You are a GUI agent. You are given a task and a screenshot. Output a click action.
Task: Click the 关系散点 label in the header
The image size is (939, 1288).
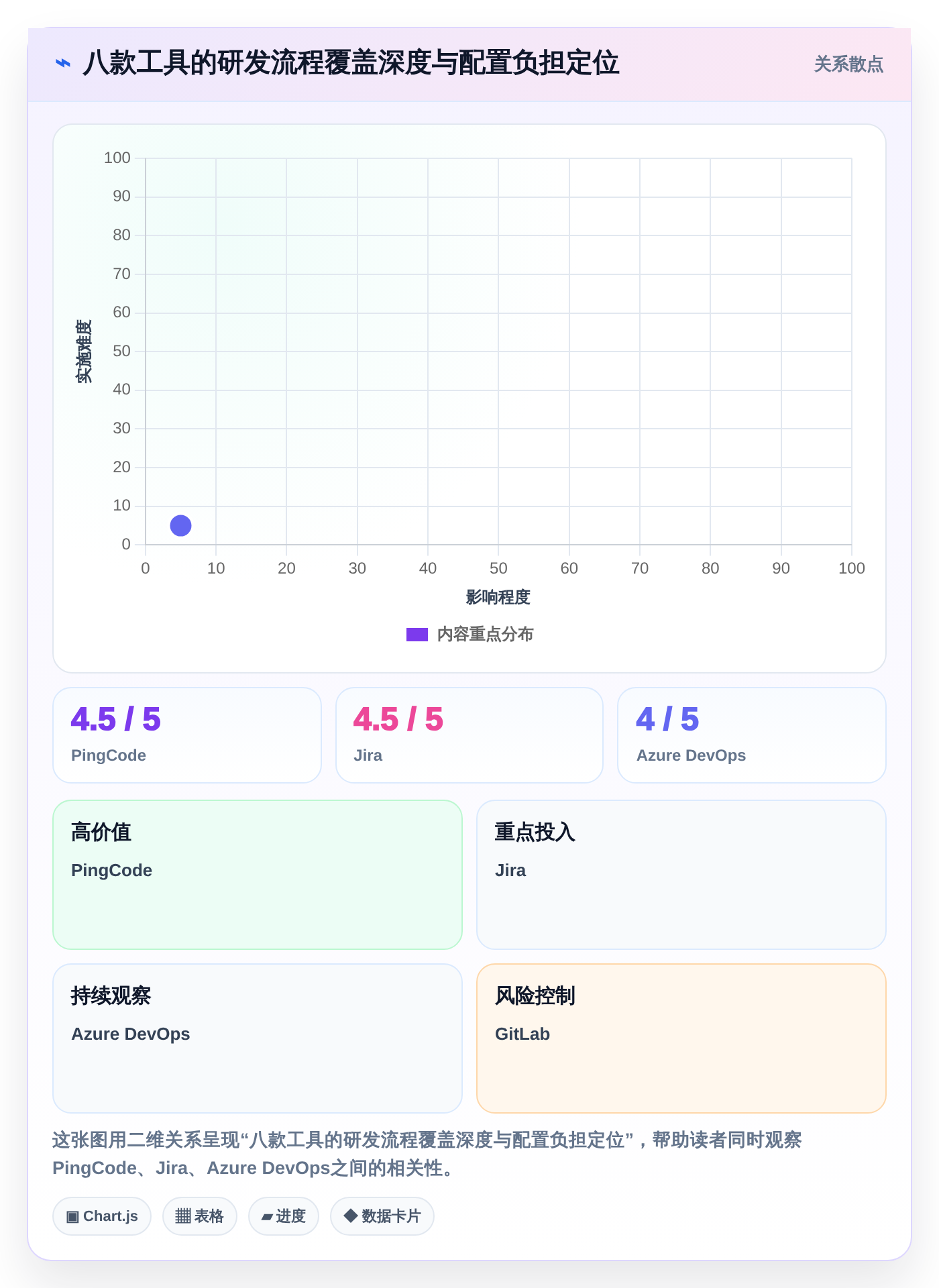click(848, 64)
